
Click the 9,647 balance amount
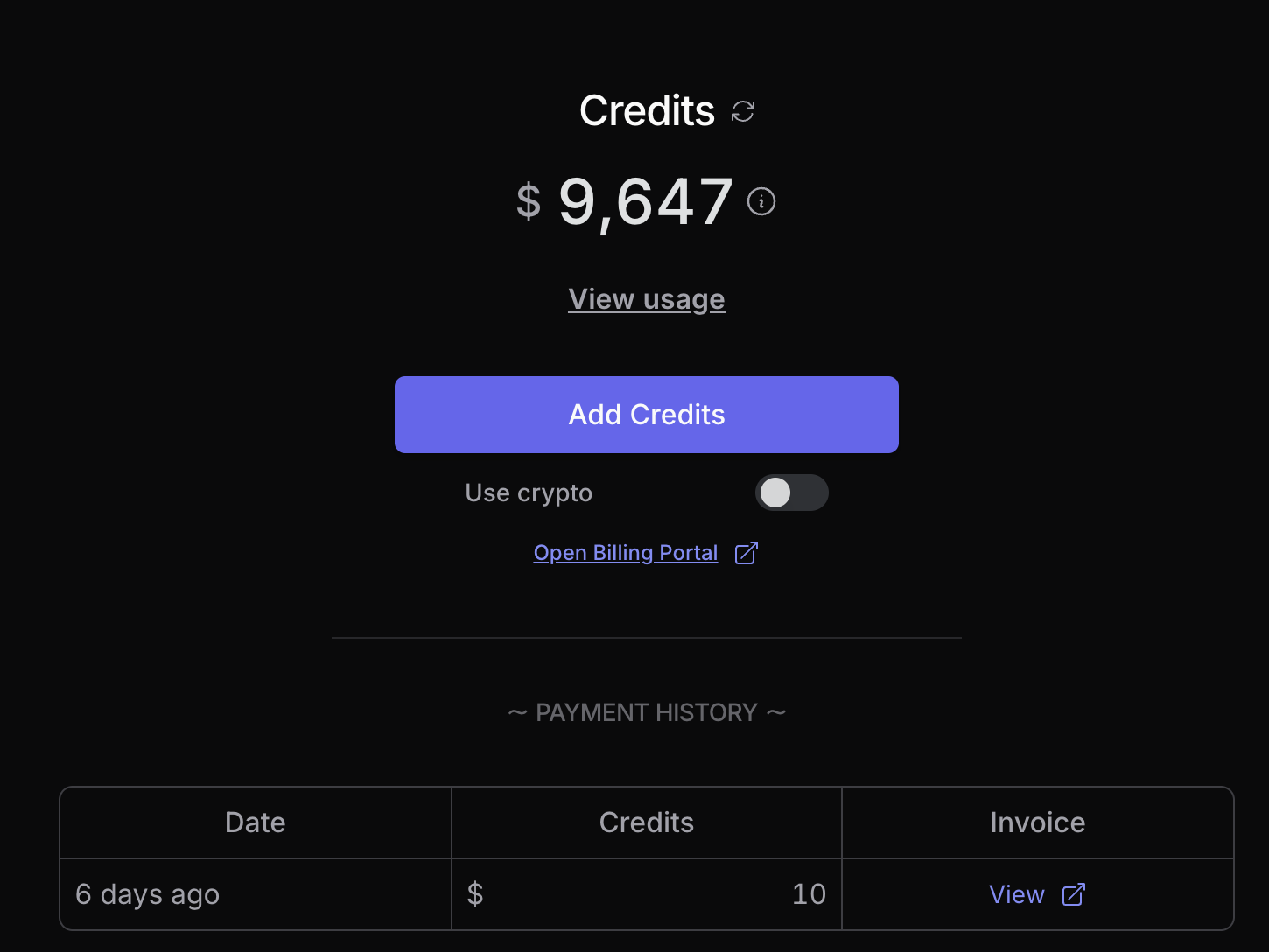pos(646,202)
